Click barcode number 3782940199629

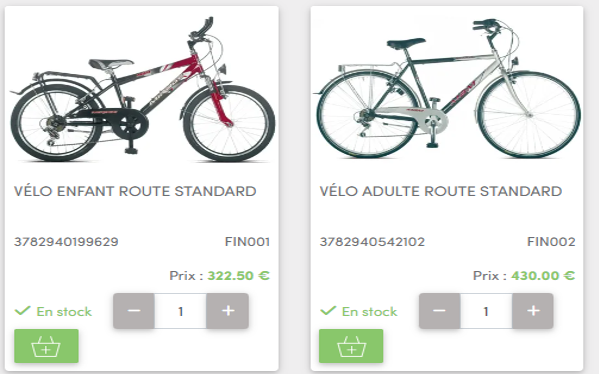66,242
